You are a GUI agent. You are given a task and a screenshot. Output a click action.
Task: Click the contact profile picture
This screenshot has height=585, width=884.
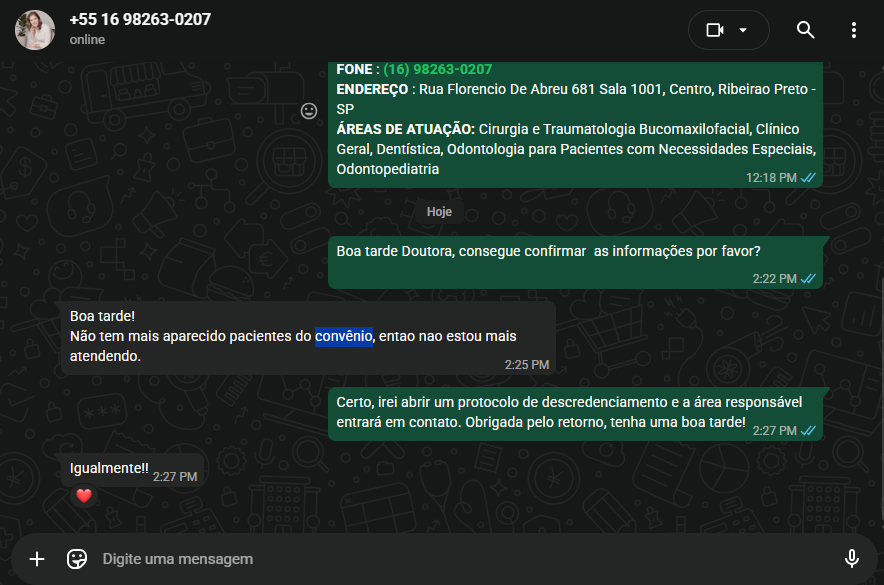click(x=35, y=30)
